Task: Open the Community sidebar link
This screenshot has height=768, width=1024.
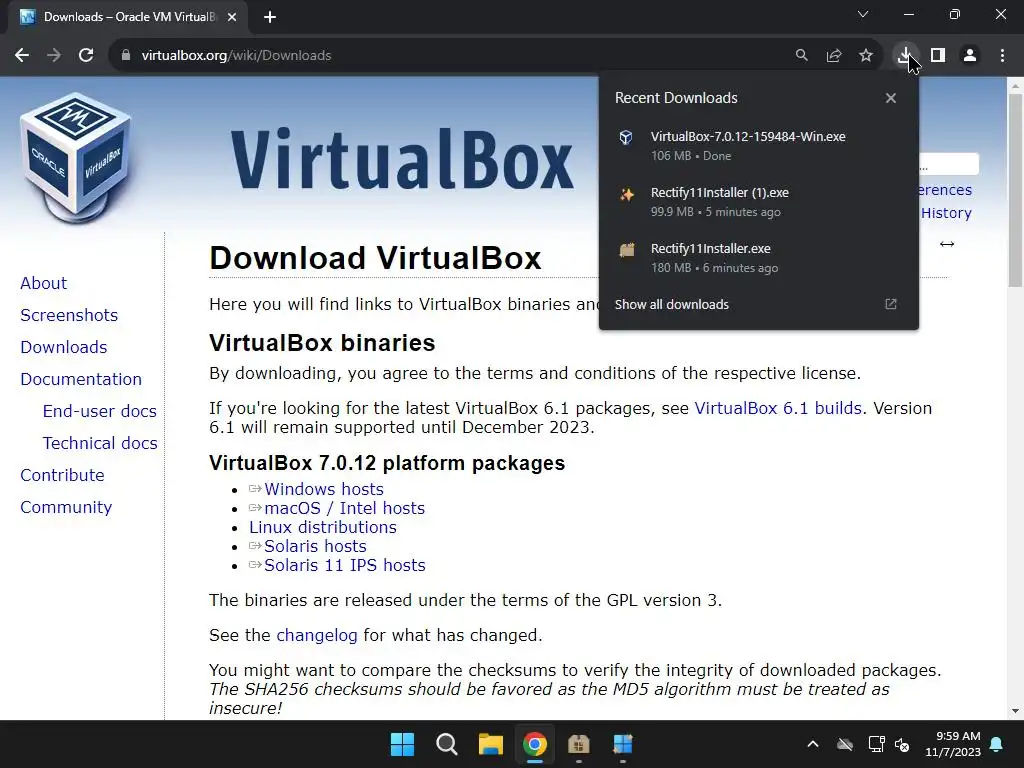Action: coord(66,507)
